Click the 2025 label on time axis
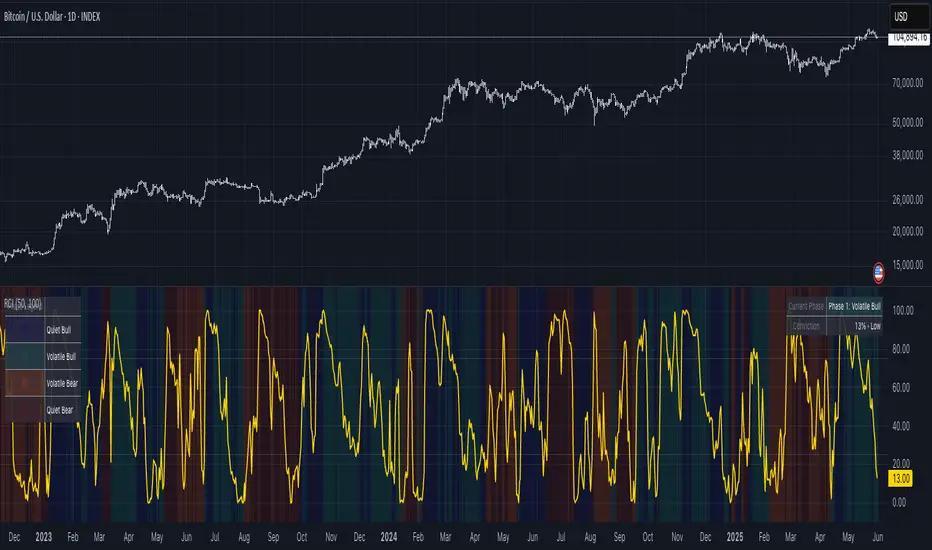 pos(735,537)
